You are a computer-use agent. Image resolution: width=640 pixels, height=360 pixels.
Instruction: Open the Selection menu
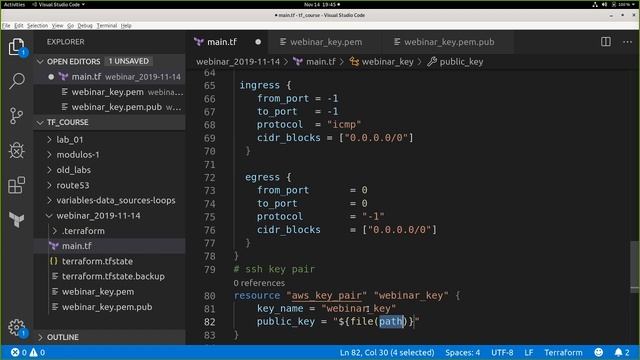pos(37,25)
